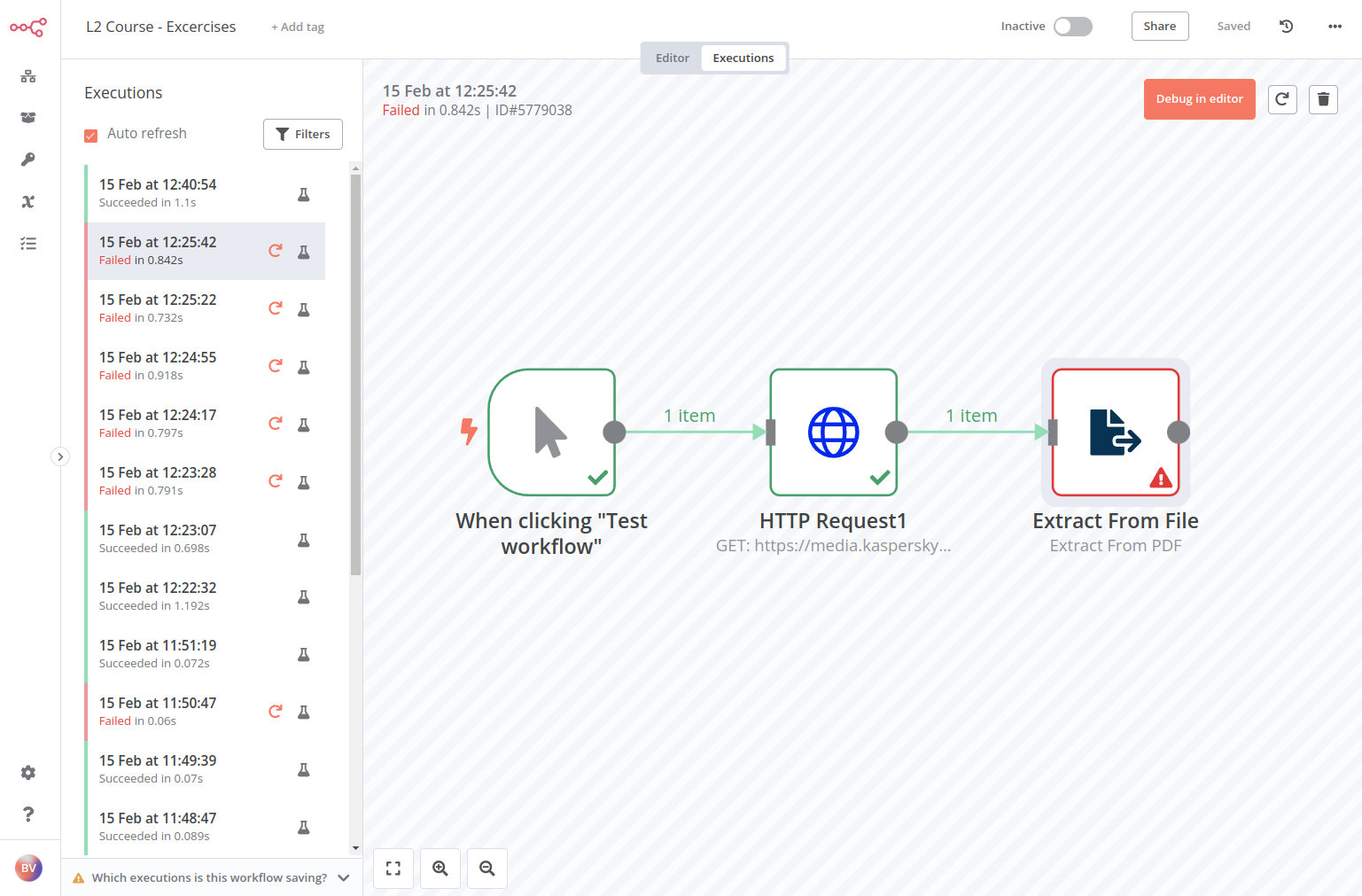Expand the 'Which executions is this workflow saving?' panel

(x=344, y=877)
